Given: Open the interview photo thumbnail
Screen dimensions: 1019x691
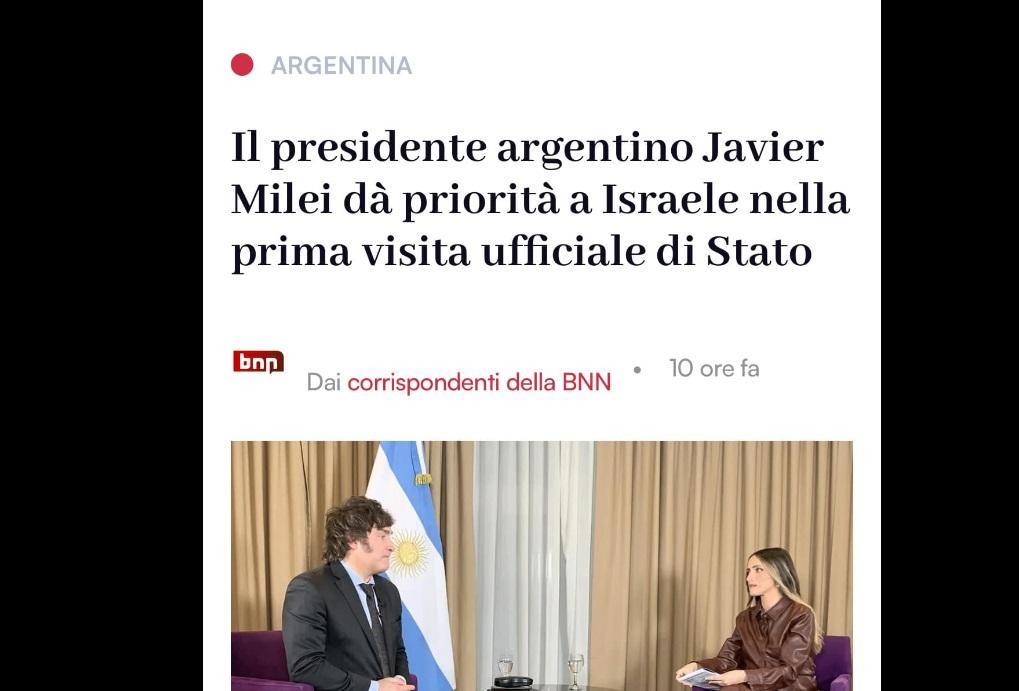Looking at the screenshot, I should pyautogui.click(x=542, y=566).
